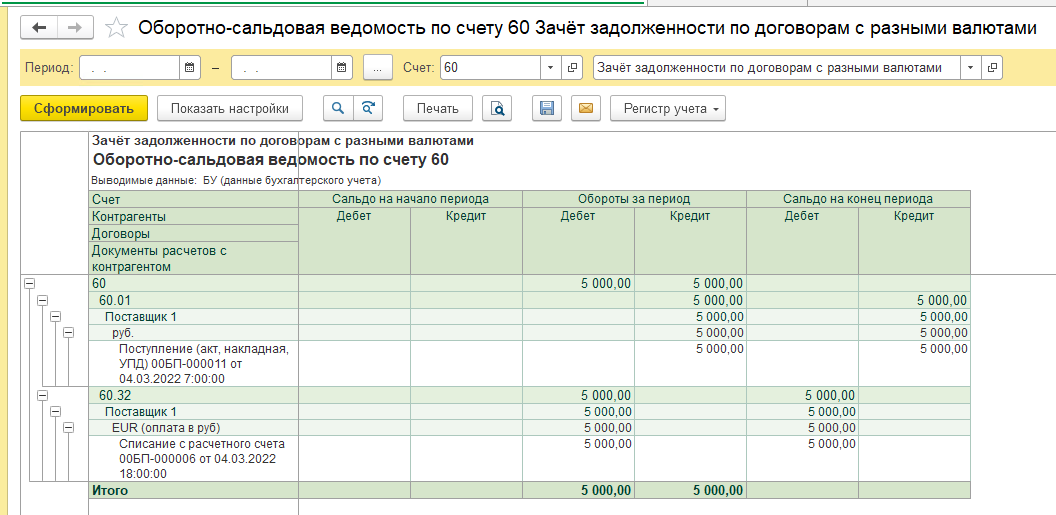Open the Регистр учета dropdown menu

pyautogui.click(x=668, y=108)
